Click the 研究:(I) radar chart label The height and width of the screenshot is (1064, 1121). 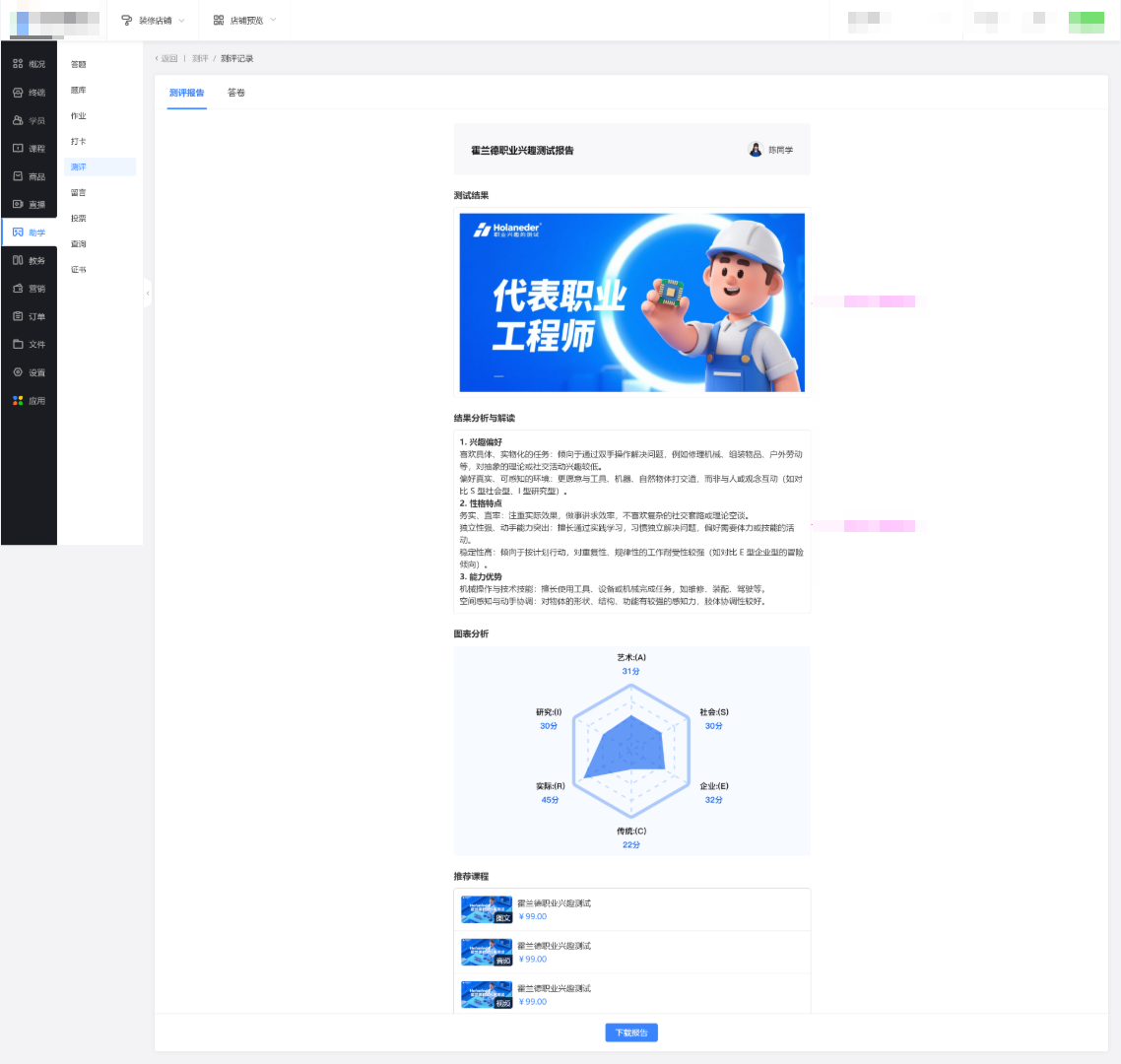click(549, 712)
